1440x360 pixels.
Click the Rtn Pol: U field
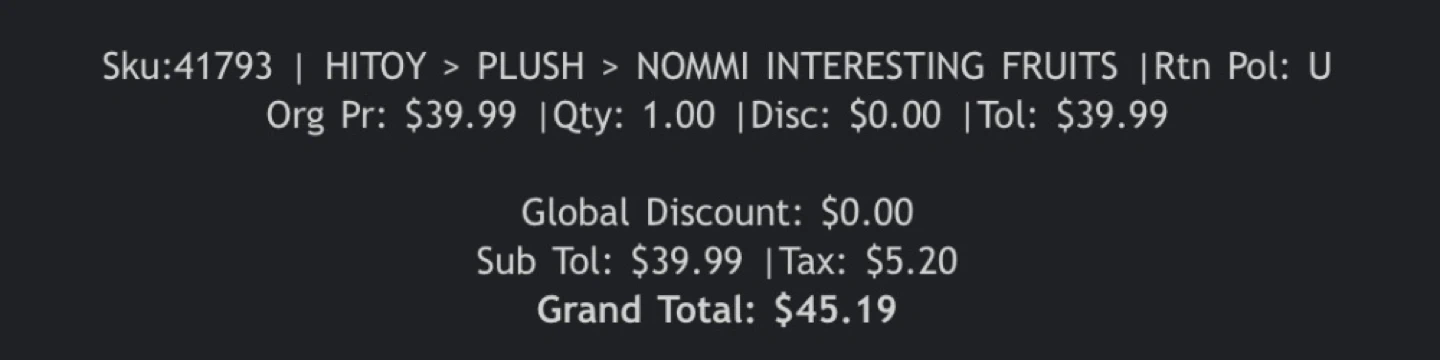point(1243,68)
